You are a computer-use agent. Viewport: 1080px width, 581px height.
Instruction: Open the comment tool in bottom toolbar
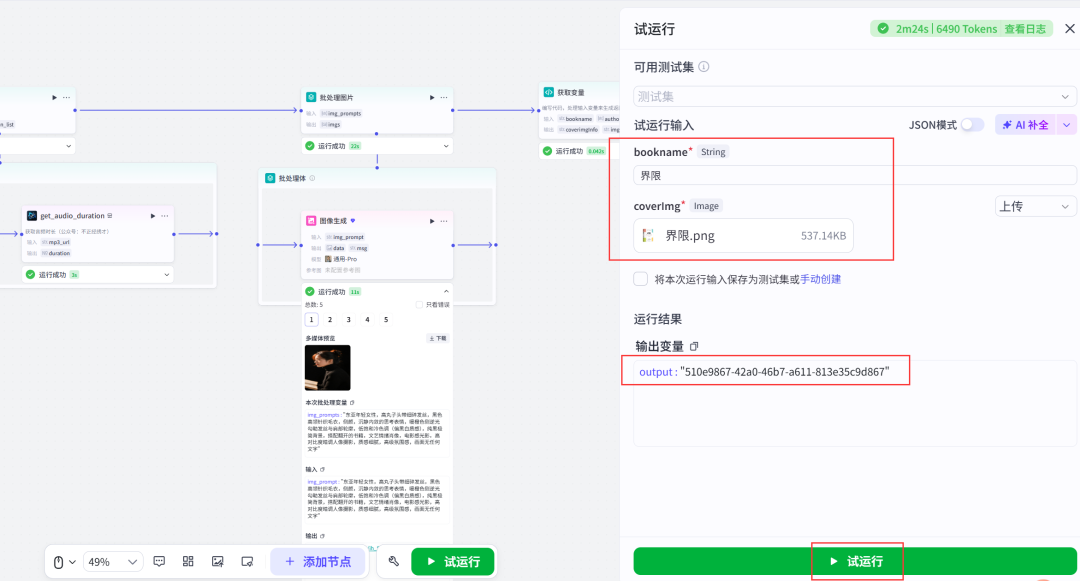point(159,562)
